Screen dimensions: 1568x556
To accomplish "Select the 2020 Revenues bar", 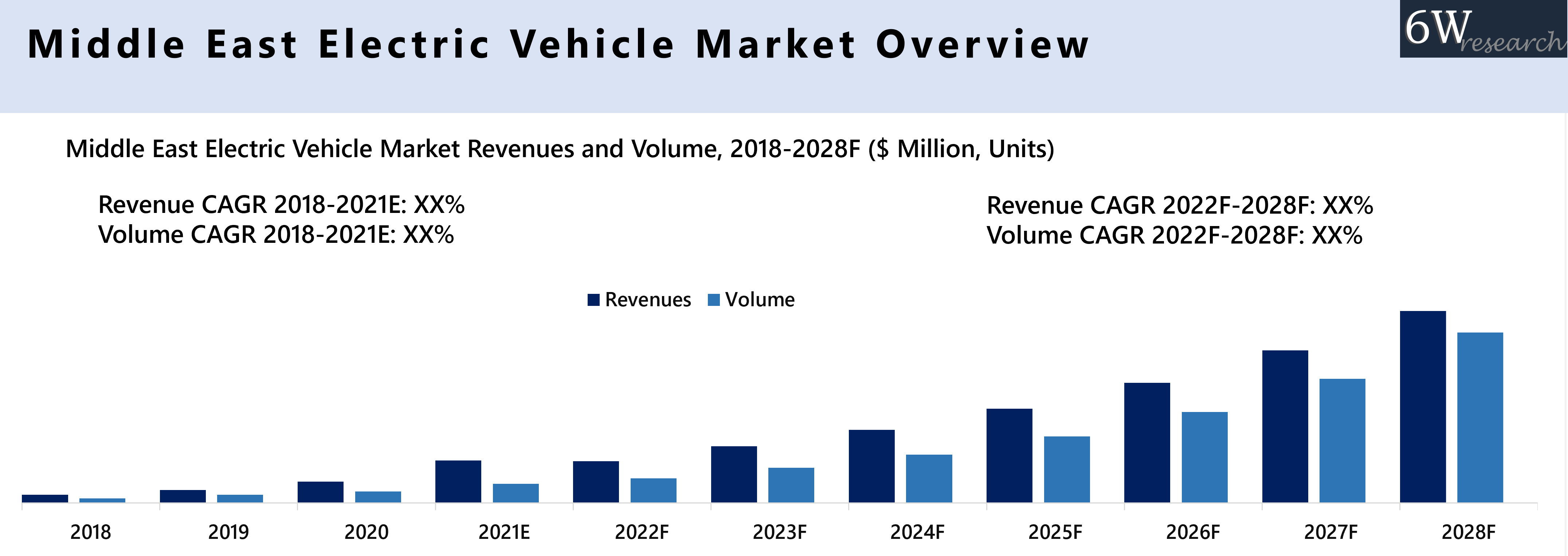I will coord(320,492).
